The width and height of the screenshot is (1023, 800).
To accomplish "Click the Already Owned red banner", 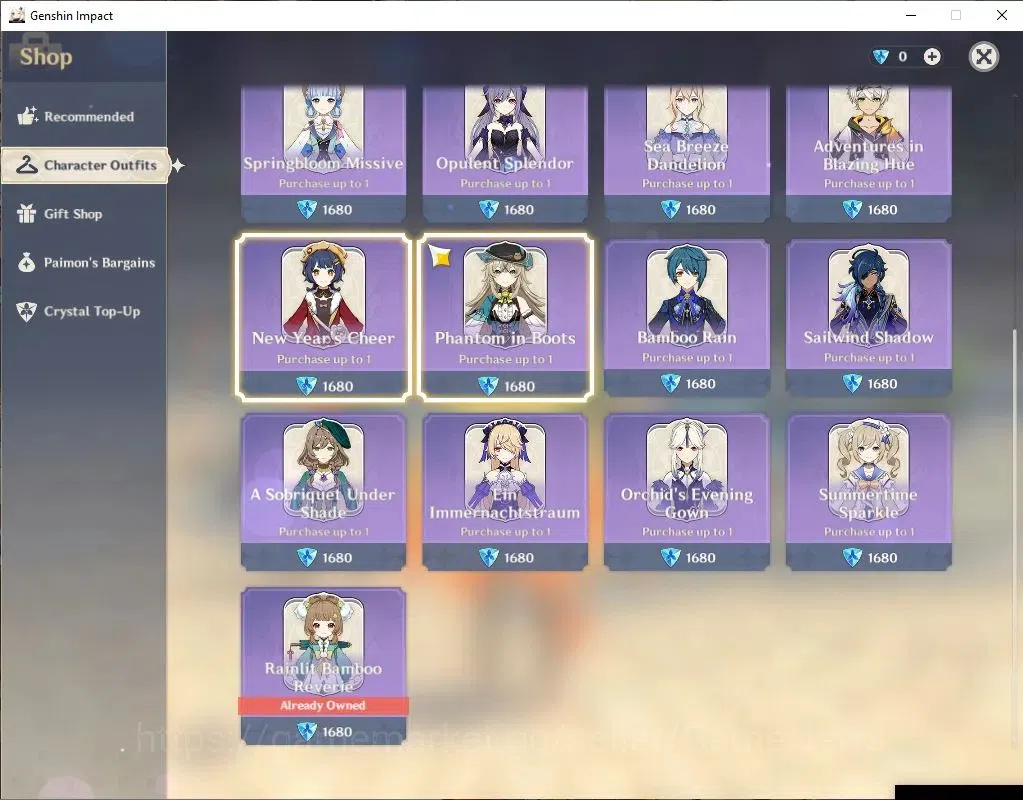I will (x=323, y=705).
